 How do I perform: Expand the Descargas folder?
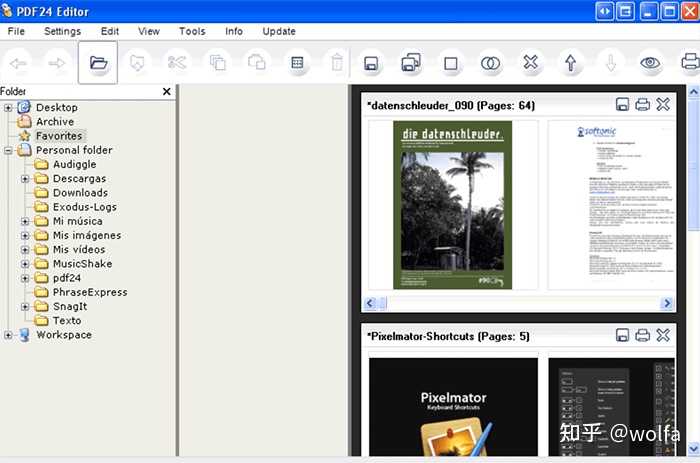tap(25, 179)
